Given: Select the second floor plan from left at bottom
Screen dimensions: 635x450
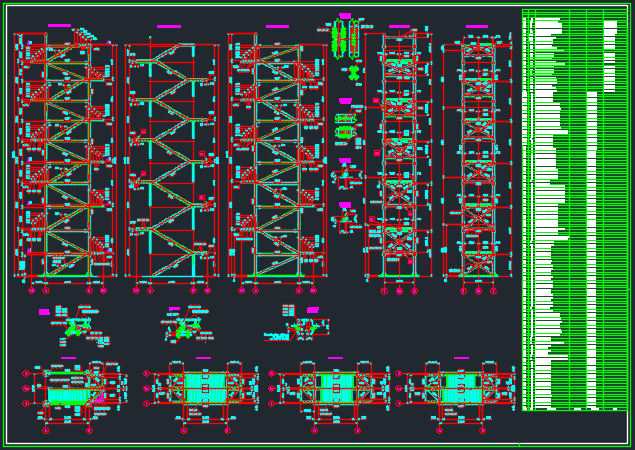Looking at the screenshot, I should [x=204, y=388].
